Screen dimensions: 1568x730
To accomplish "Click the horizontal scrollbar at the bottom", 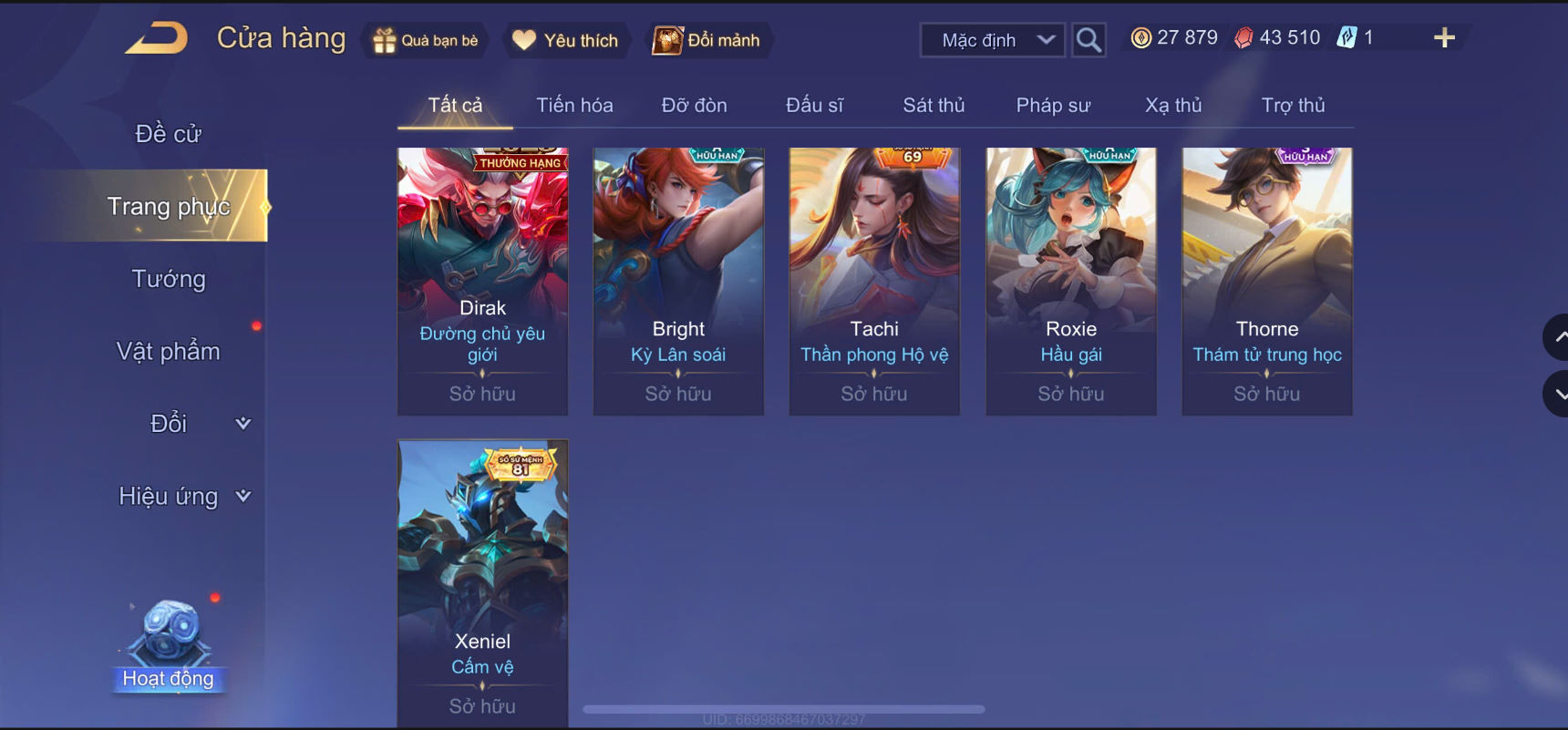I will coord(784,709).
